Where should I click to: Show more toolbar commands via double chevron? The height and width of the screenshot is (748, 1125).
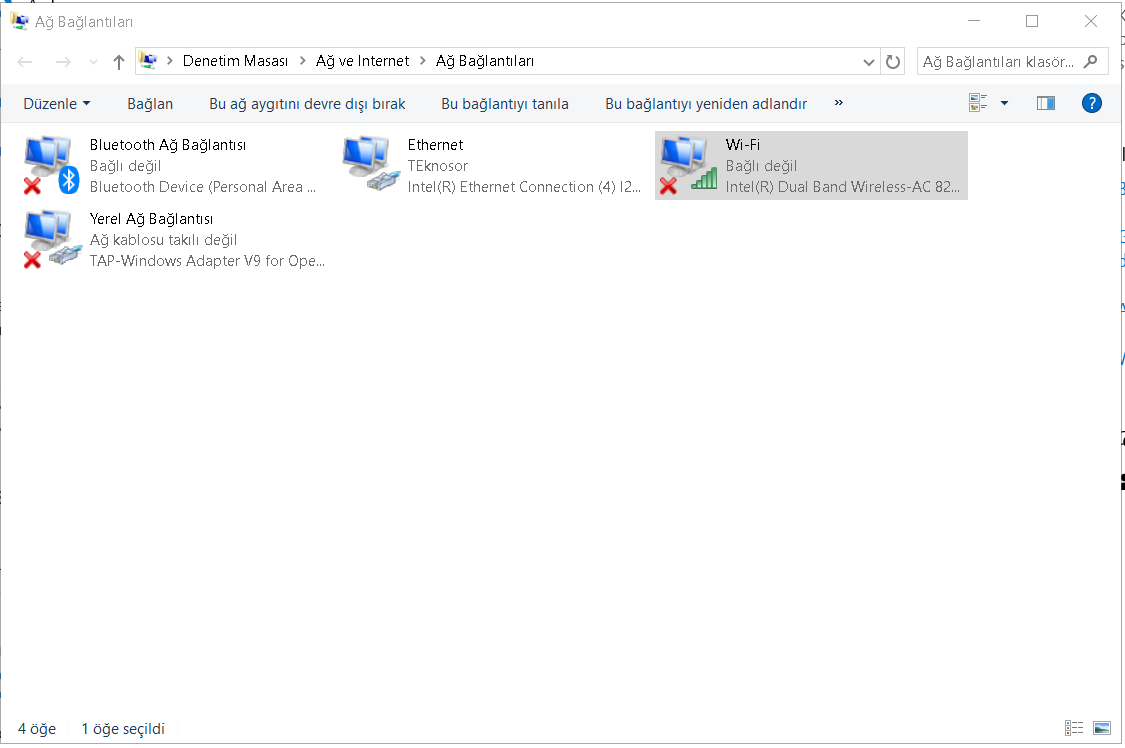(x=838, y=103)
